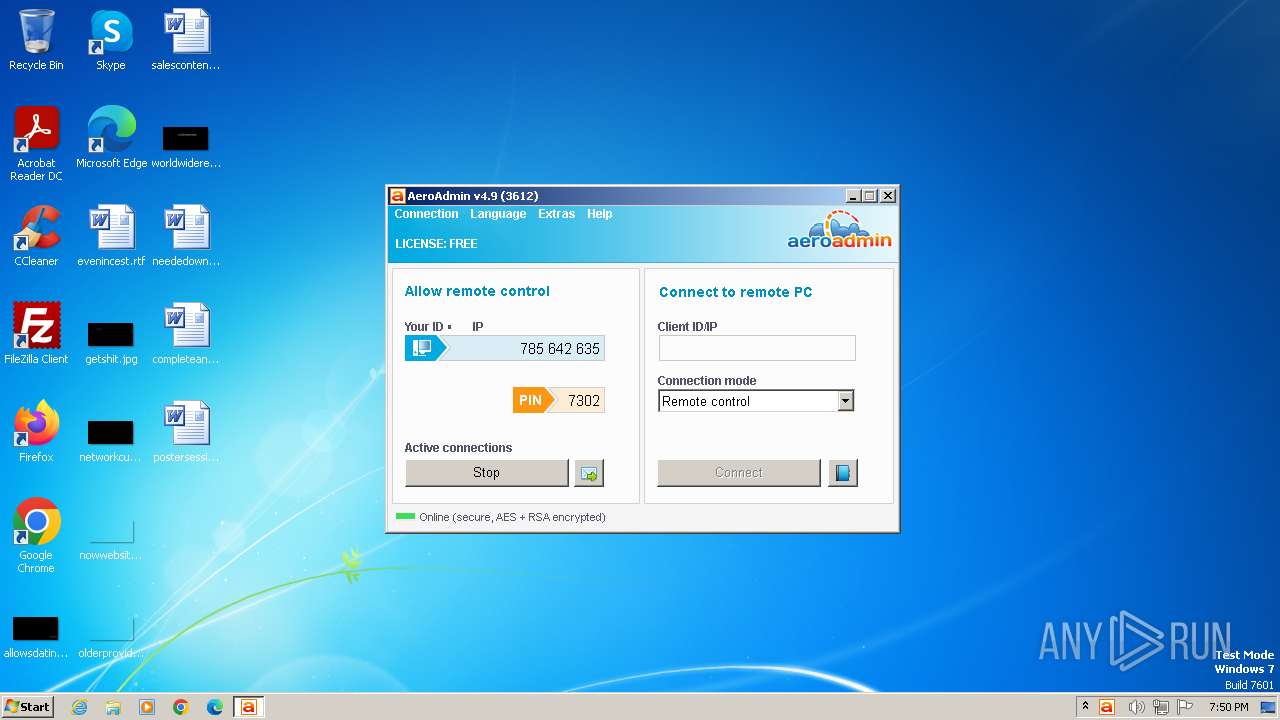This screenshot has height=720, width=1280.
Task: Open the Language menu
Action: click(x=498, y=214)
